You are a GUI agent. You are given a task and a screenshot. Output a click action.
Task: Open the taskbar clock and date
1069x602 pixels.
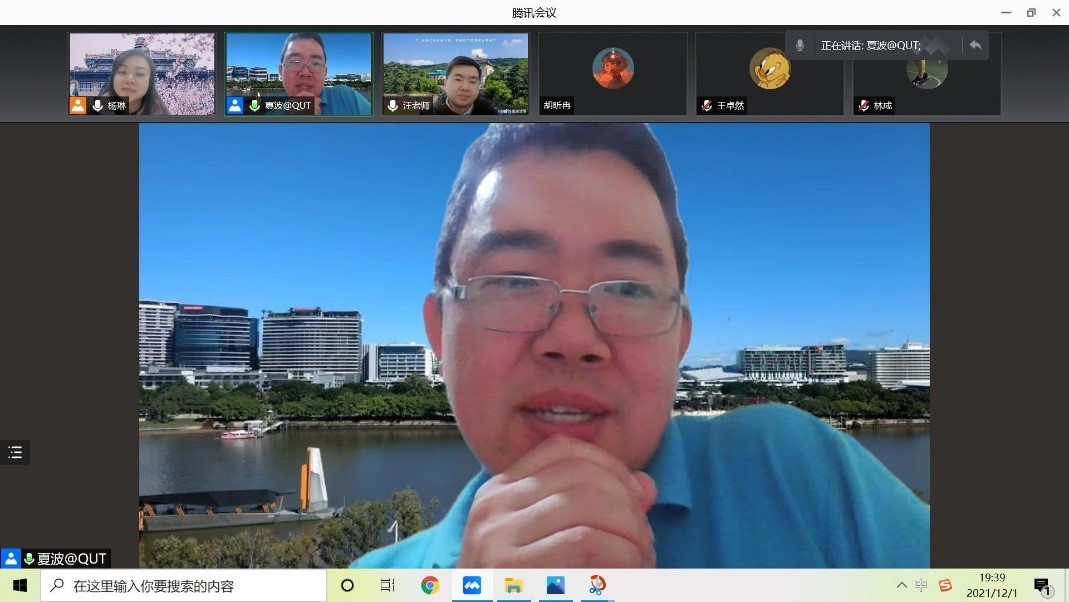coord(992,586)
